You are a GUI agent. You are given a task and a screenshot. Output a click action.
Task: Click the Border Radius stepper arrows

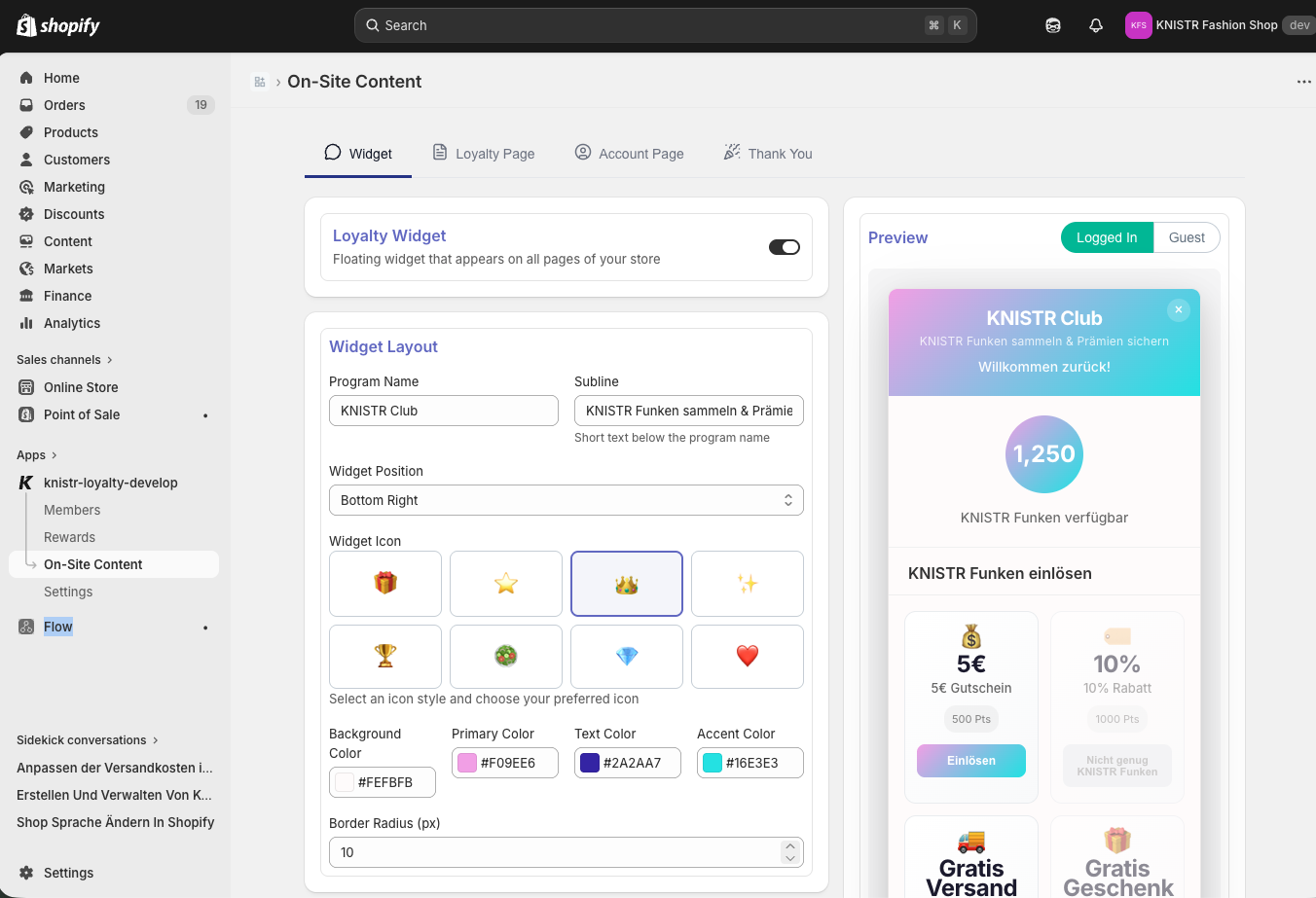pos(790,852)
